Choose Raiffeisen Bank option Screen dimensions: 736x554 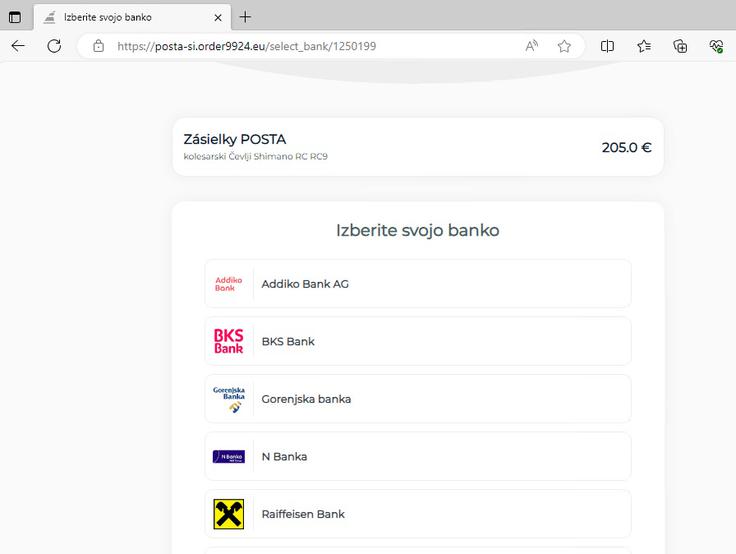[418, 514]
